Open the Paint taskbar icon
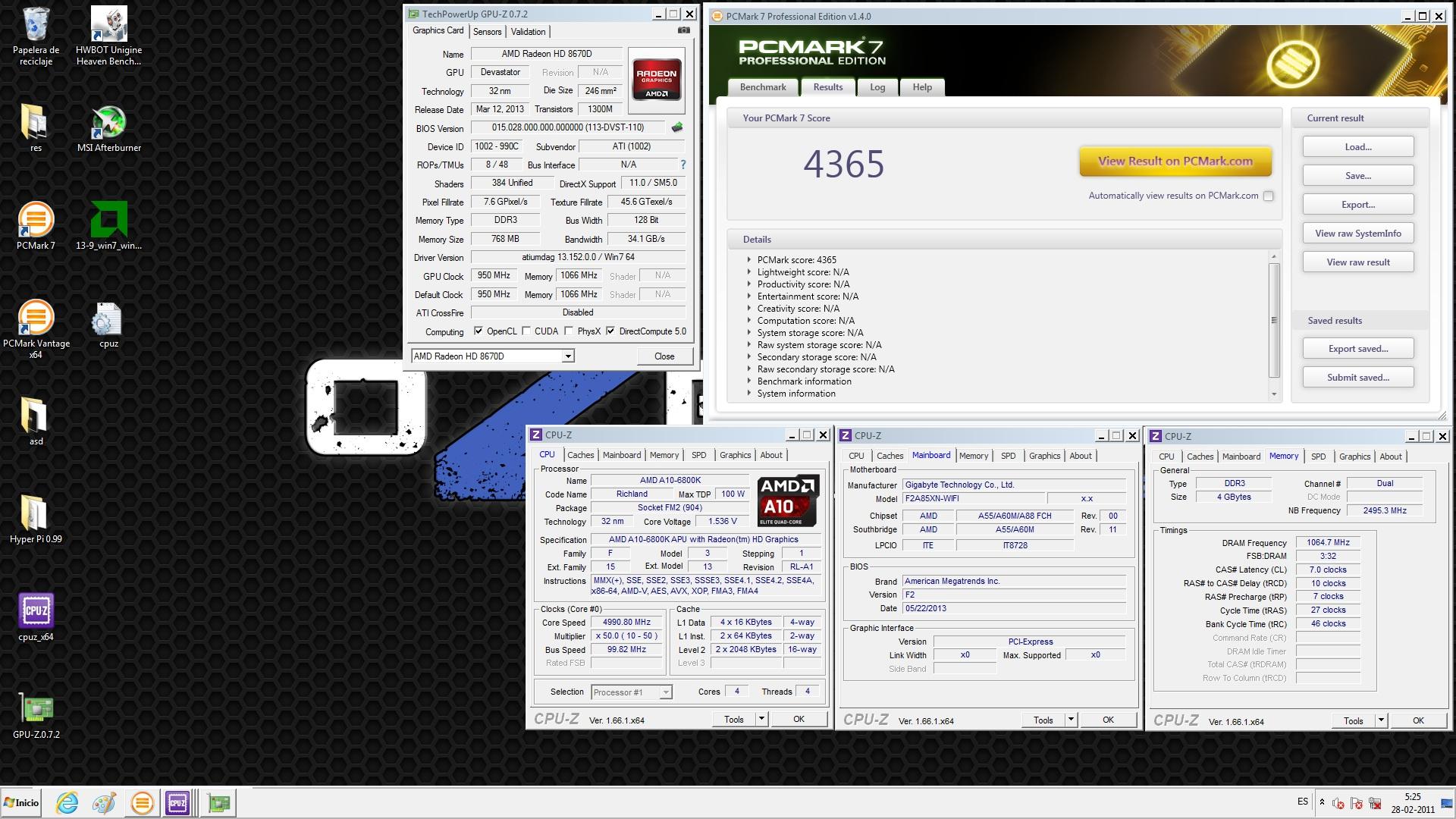The height and width of the screenshot is (819, 1456). point(104,802)
